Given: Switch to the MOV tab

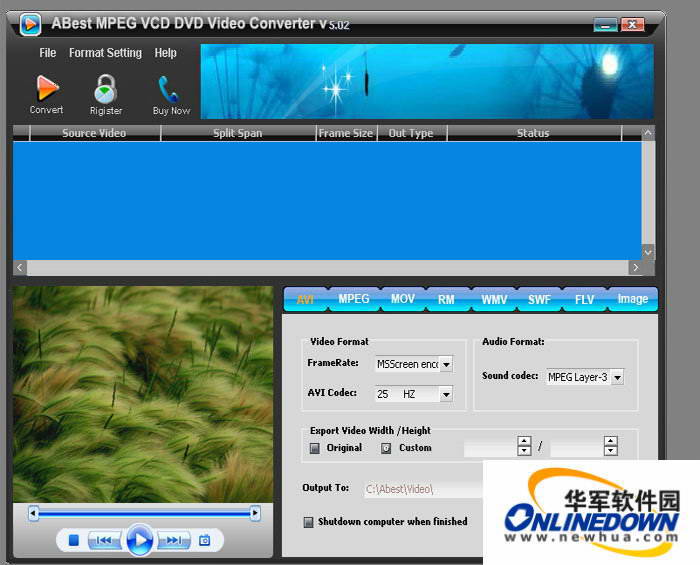Looking at the screenshot, I should click(x=403, y=299).
